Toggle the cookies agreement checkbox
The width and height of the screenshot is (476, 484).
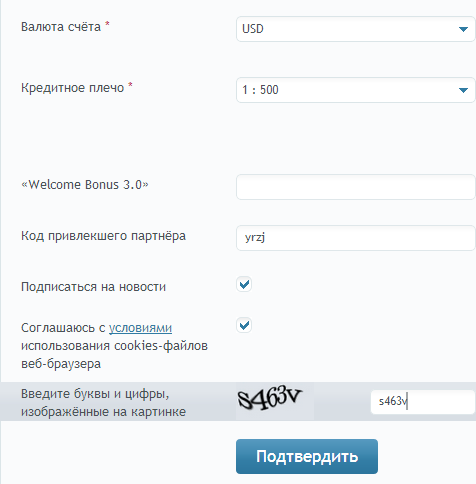(244, 325)
